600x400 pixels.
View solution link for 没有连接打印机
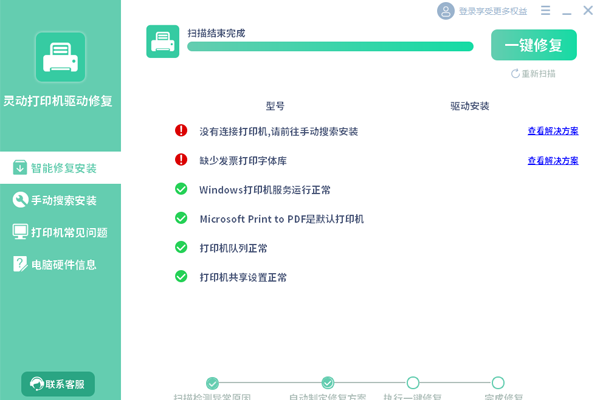[x=552, y=131]
